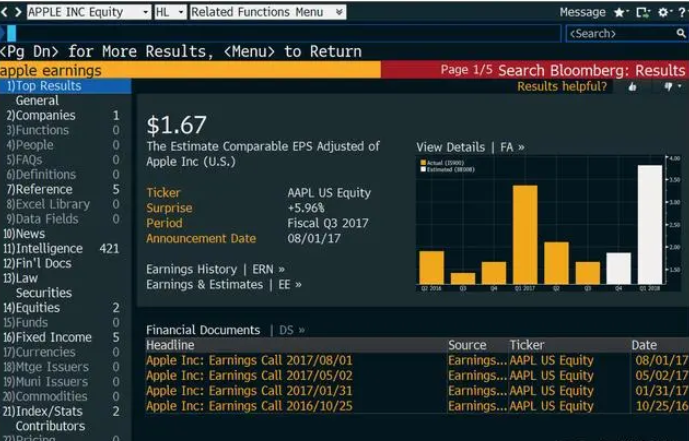Image resolution: width=689 pixels, height=441 pixels.
Task: Open the APPLE INC Equity dropdown
Action: click(x=89, y=12)
